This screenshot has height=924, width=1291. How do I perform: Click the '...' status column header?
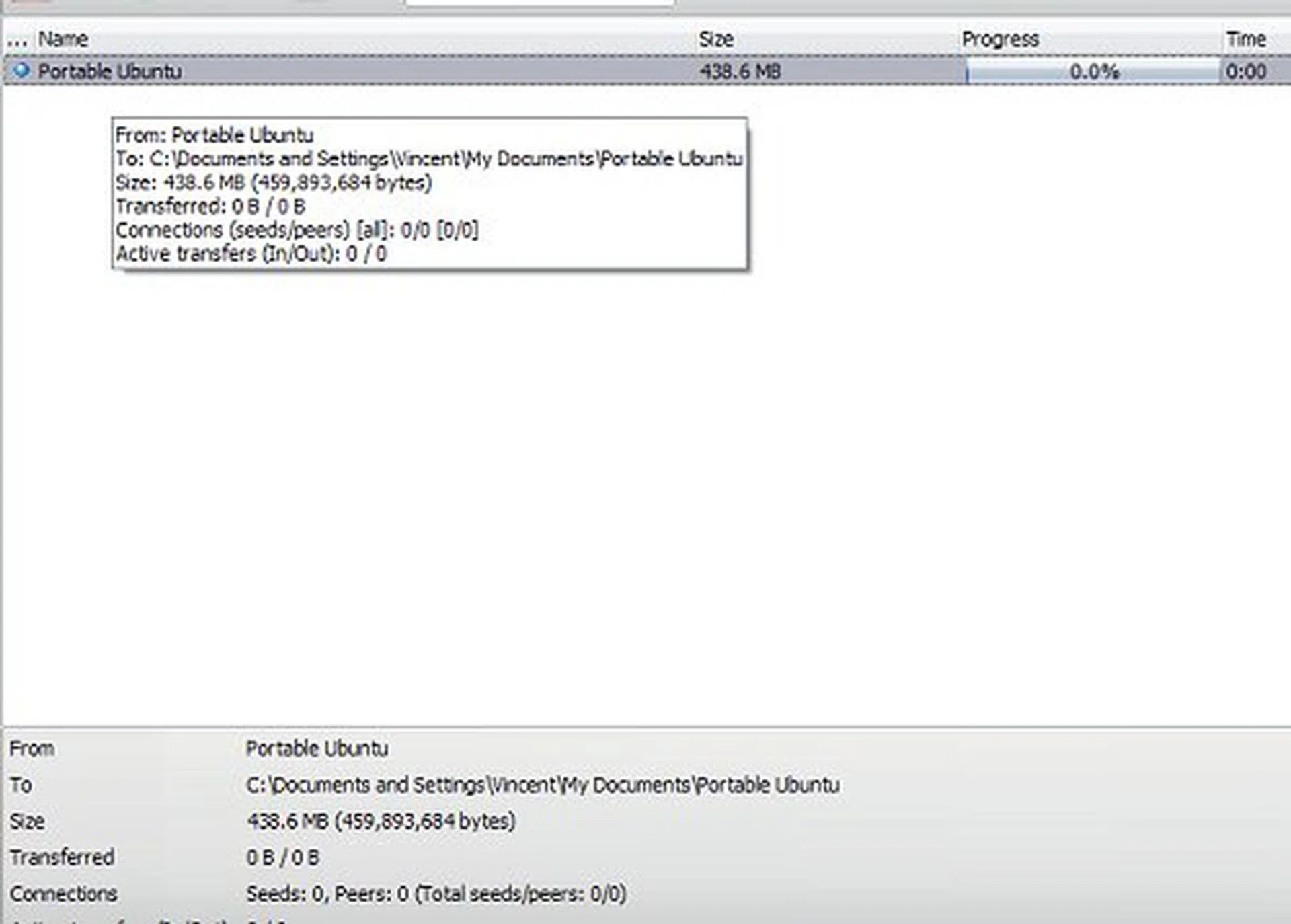pyautogui.click(x=17, y=40)
